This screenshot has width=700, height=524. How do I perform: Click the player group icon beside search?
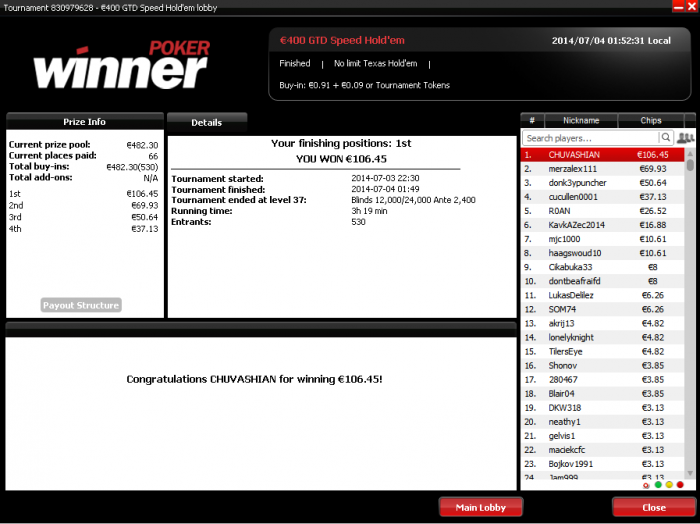685,138
